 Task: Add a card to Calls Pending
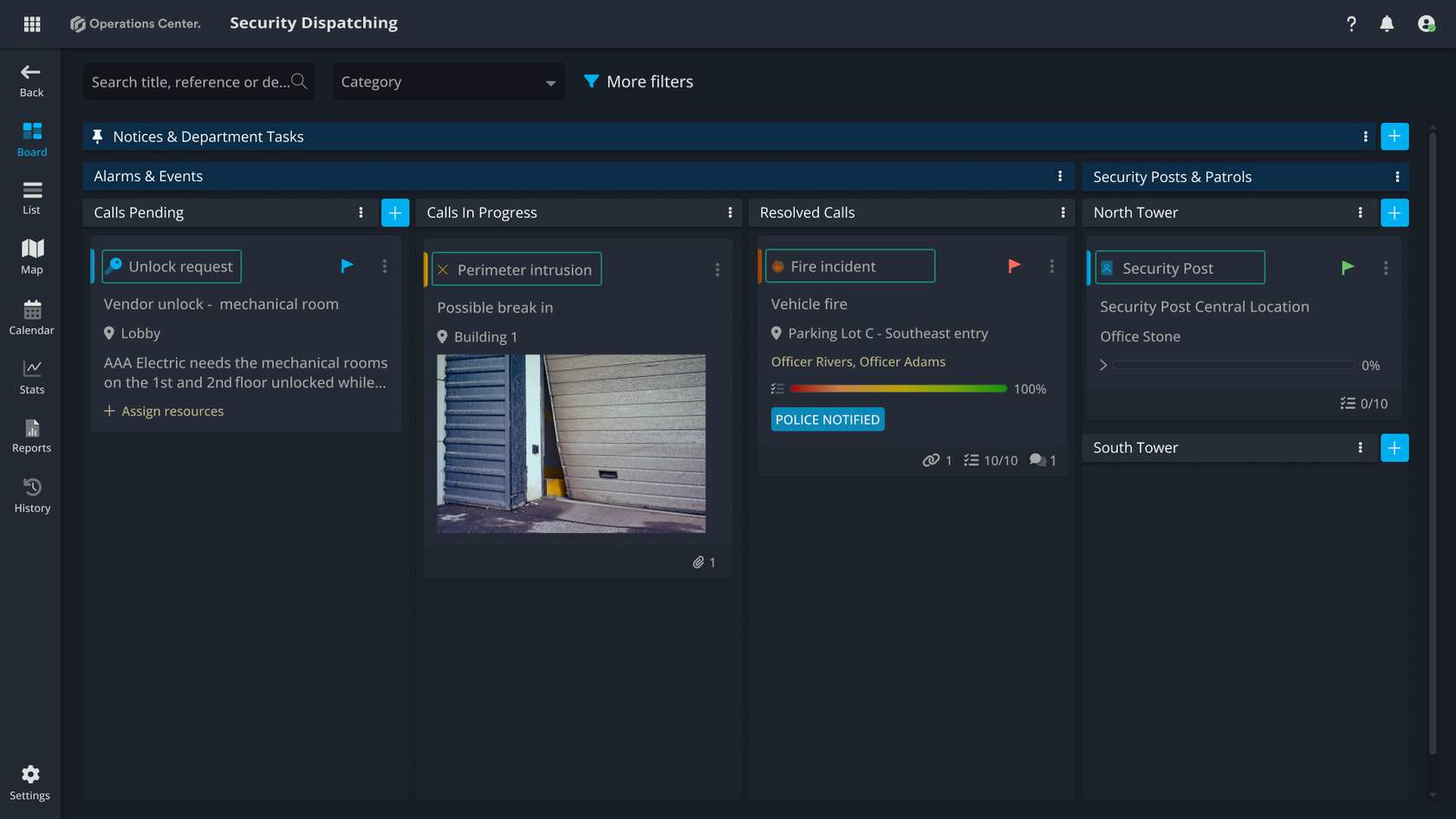395,212
